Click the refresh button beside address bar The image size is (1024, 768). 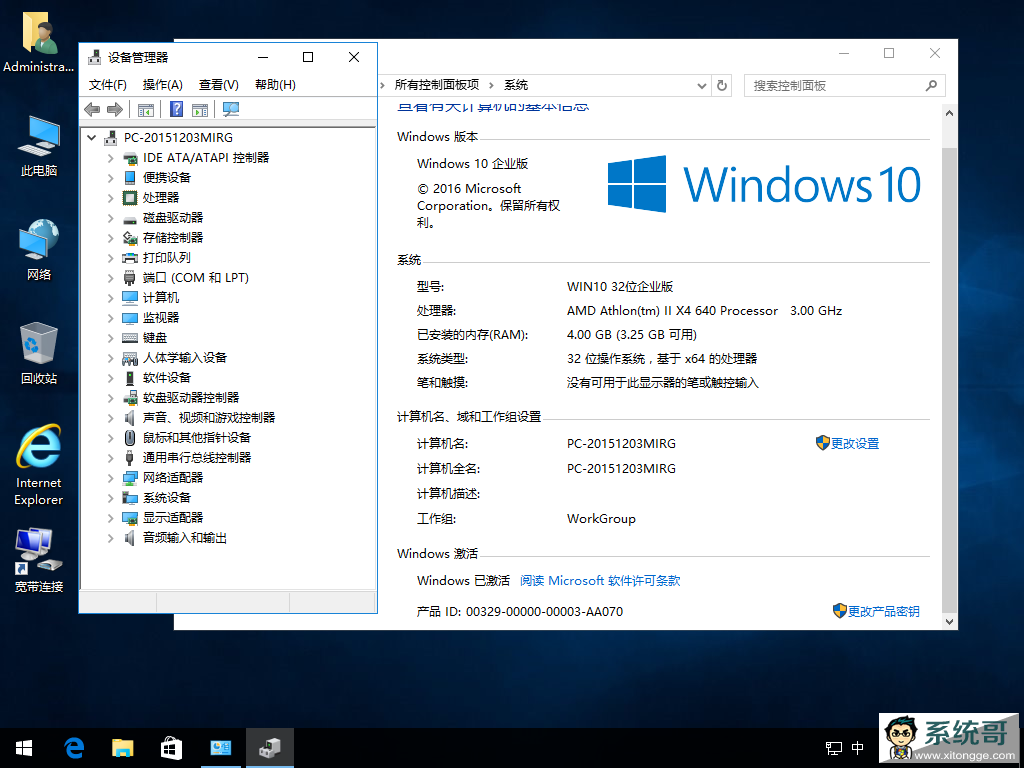tap(722, 86)
